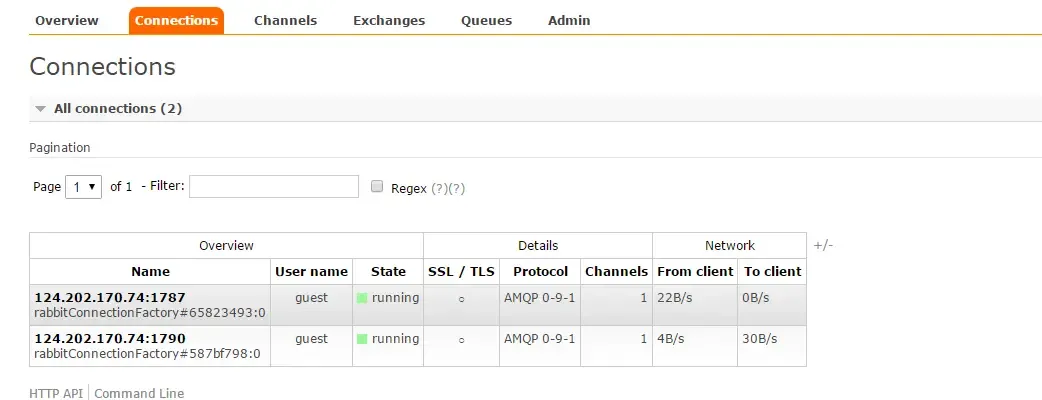1042x400 pixels.
Task: Click the green running state indicator for port 1787
Action: pyautogui.click(x=362, y=298)
